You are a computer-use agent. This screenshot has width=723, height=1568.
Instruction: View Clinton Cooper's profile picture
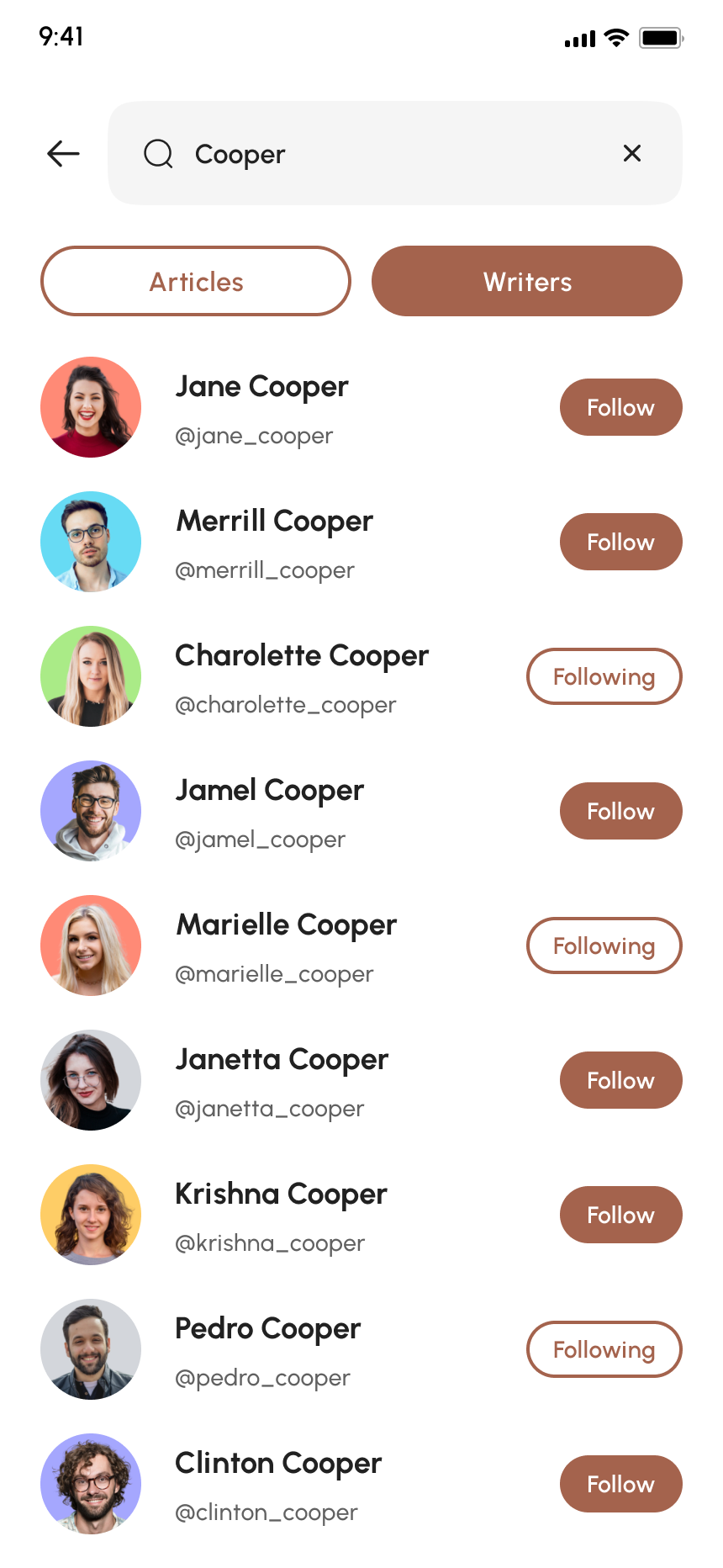pyautogui.click(x=91, y=1484)
